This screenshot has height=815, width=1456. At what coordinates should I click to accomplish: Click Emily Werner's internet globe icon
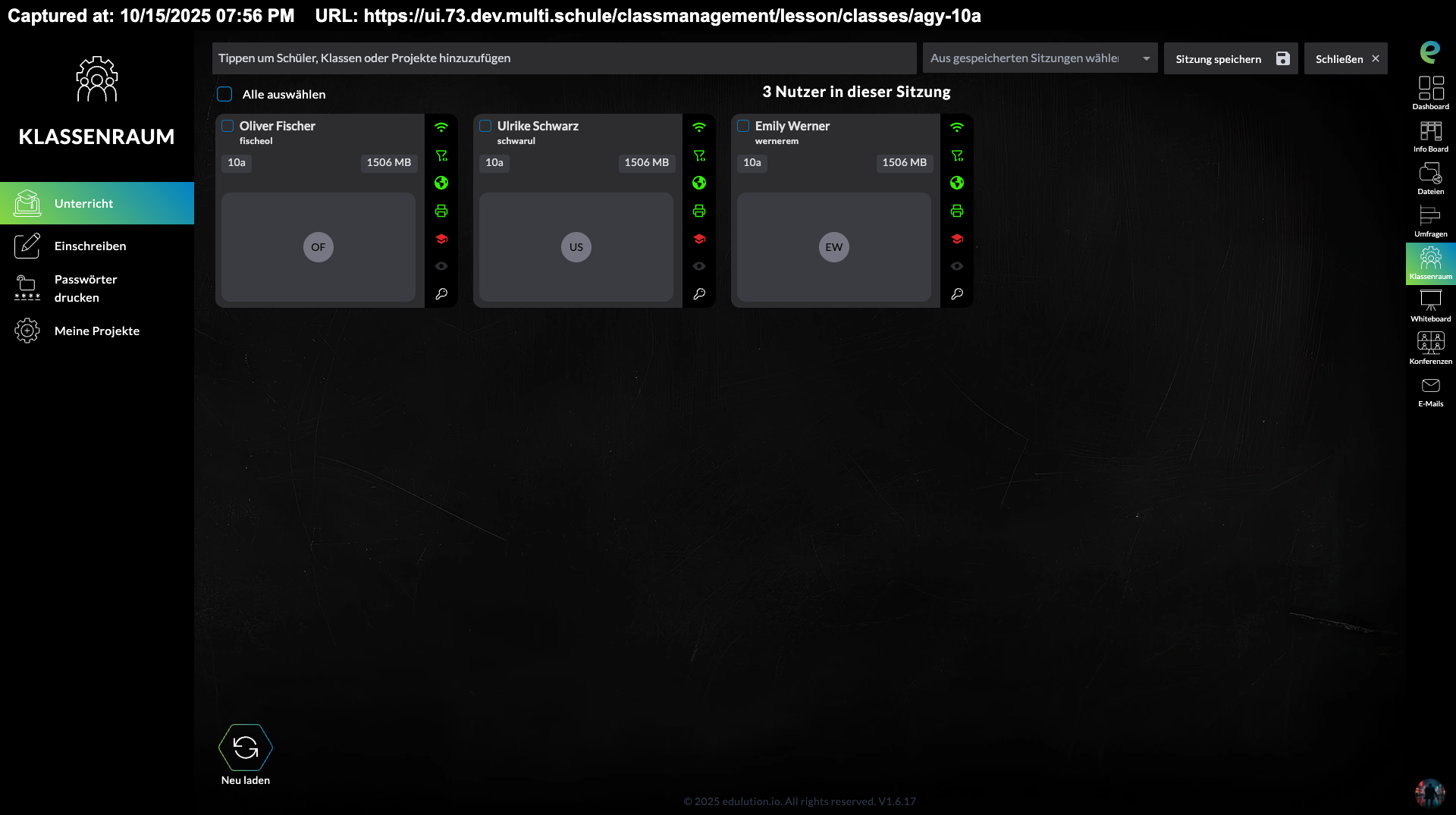(x=957, y=183)
